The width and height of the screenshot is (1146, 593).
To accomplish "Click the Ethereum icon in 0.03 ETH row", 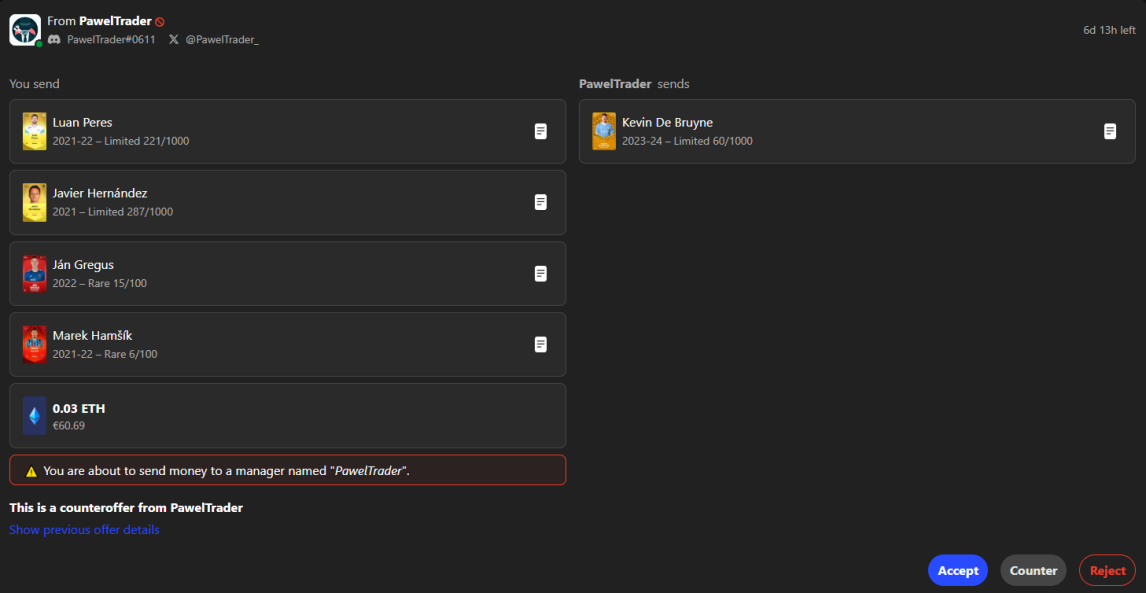I will (34, 416).
